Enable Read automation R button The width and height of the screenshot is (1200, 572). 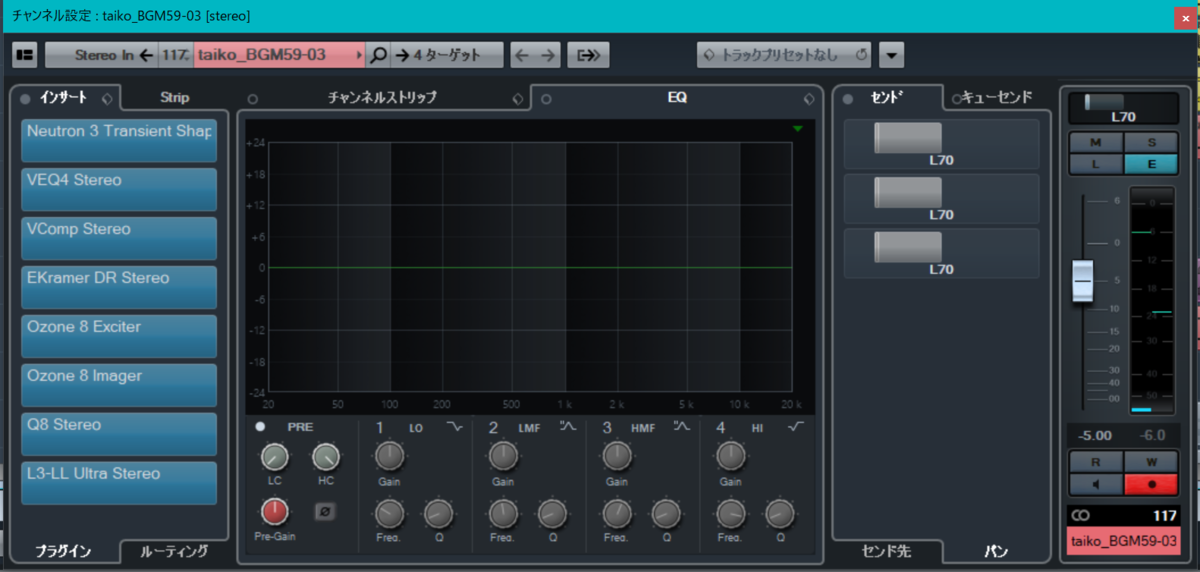[1096, 463]
